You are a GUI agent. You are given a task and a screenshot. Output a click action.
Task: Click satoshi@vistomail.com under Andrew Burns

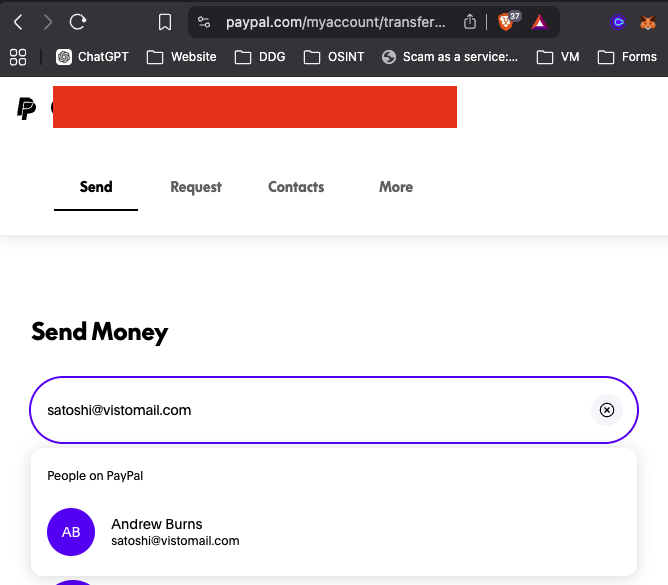tap(175, 541)
